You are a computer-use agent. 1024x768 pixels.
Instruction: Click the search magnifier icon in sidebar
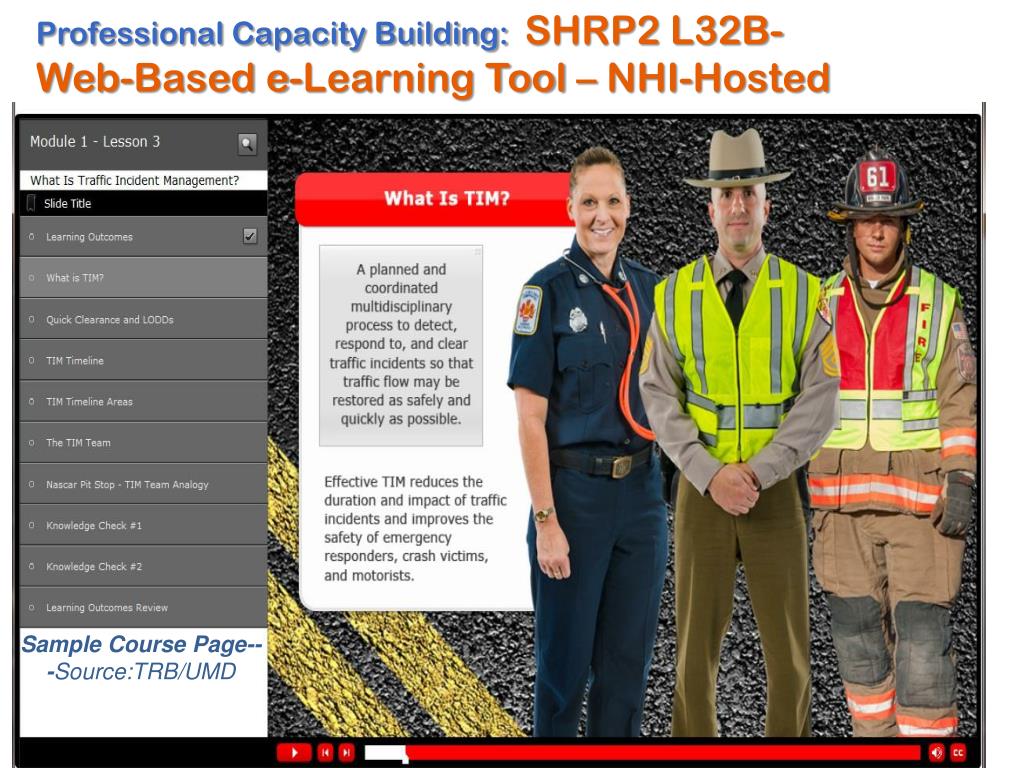[247, 144]
